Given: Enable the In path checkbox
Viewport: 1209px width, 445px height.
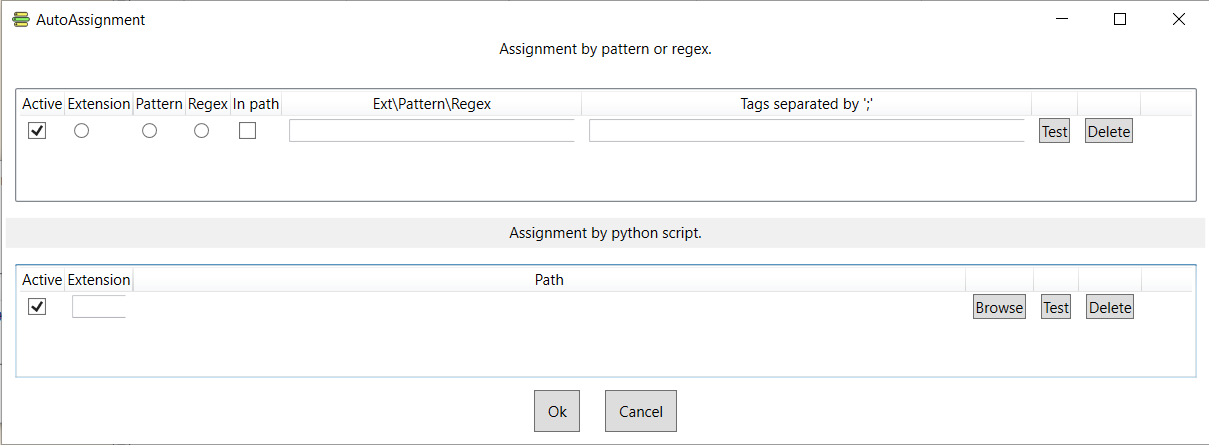Looking at the screenshot, I should click(247, 131).
